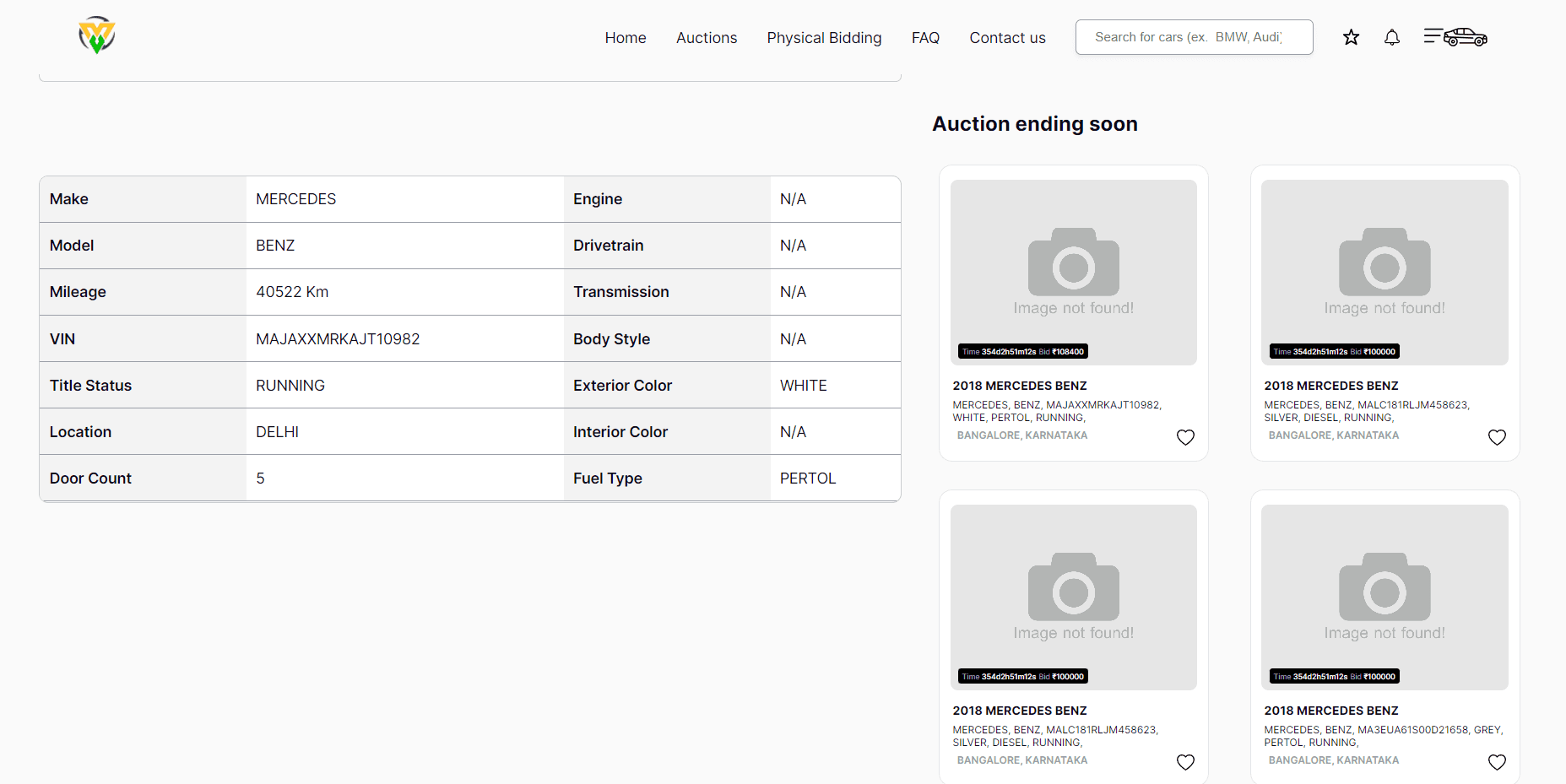
Task: Click the VIN label cell
Action: (143, 338)
